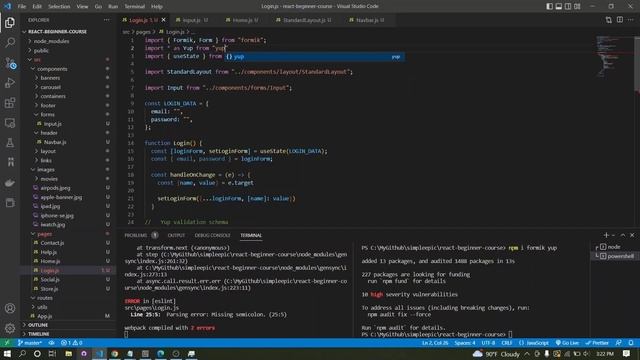Click Prettier in the status bar
This screenshot has height=360, width=640.
click(x=597, y=343)
